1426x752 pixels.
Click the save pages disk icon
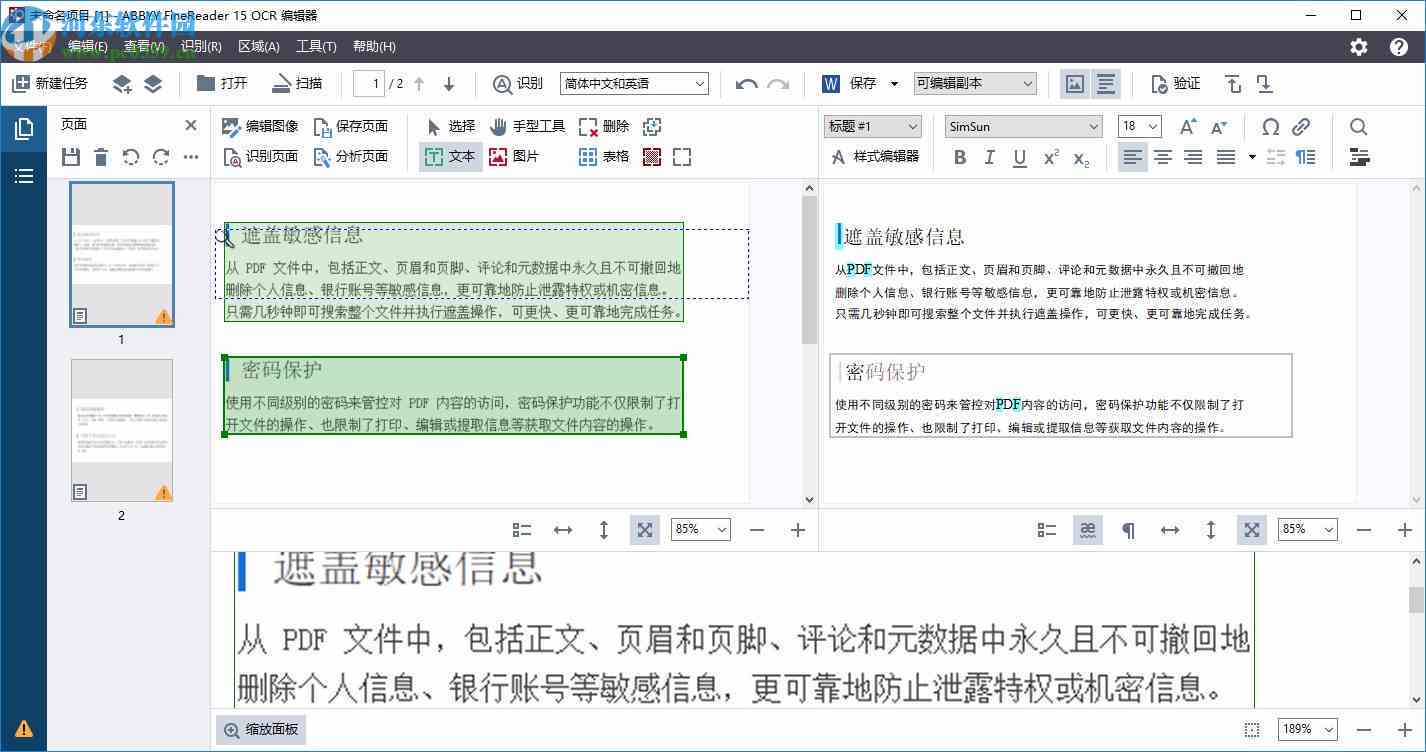[x=70, y=157]
